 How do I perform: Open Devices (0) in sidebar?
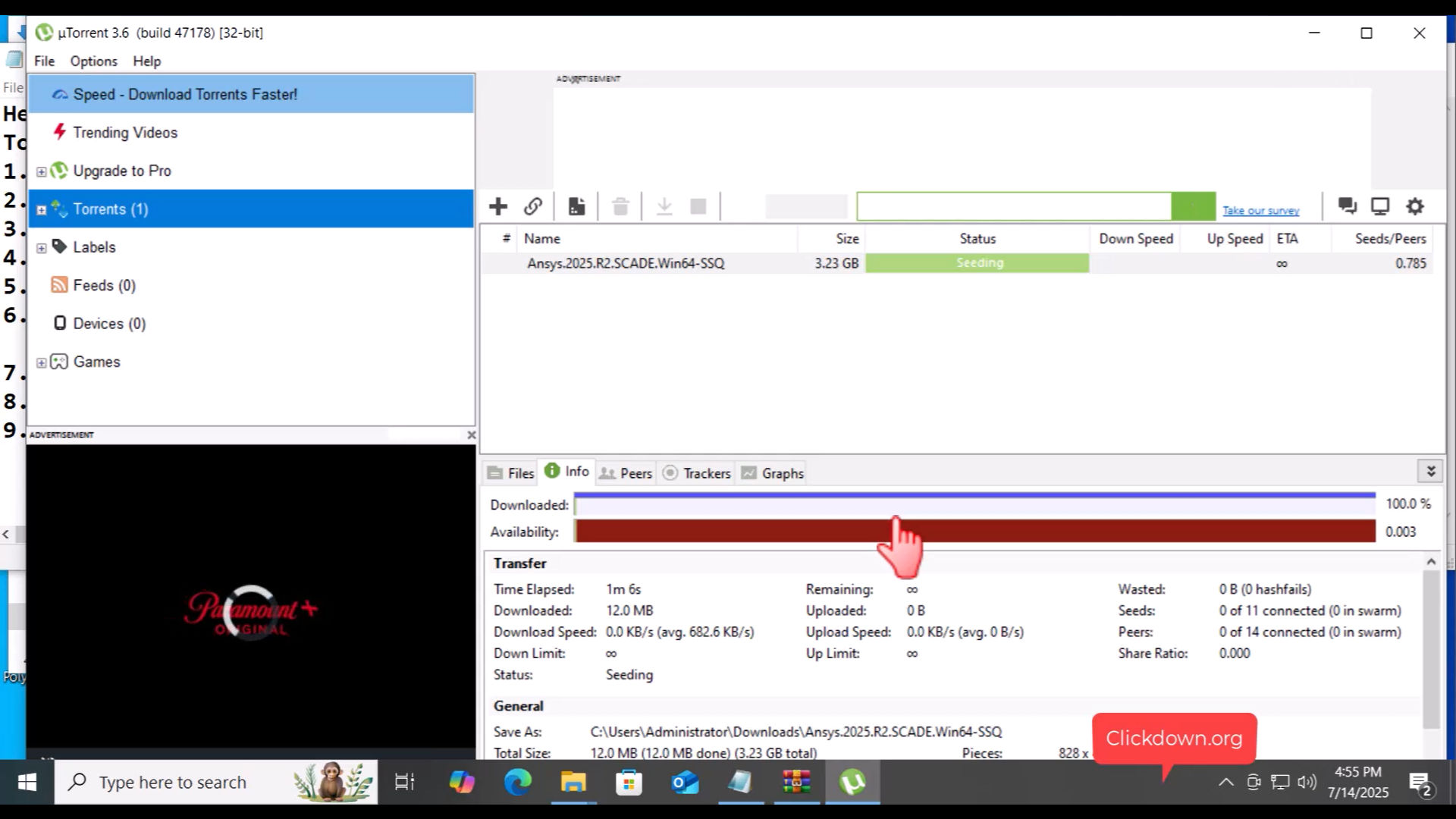point(109,324)
